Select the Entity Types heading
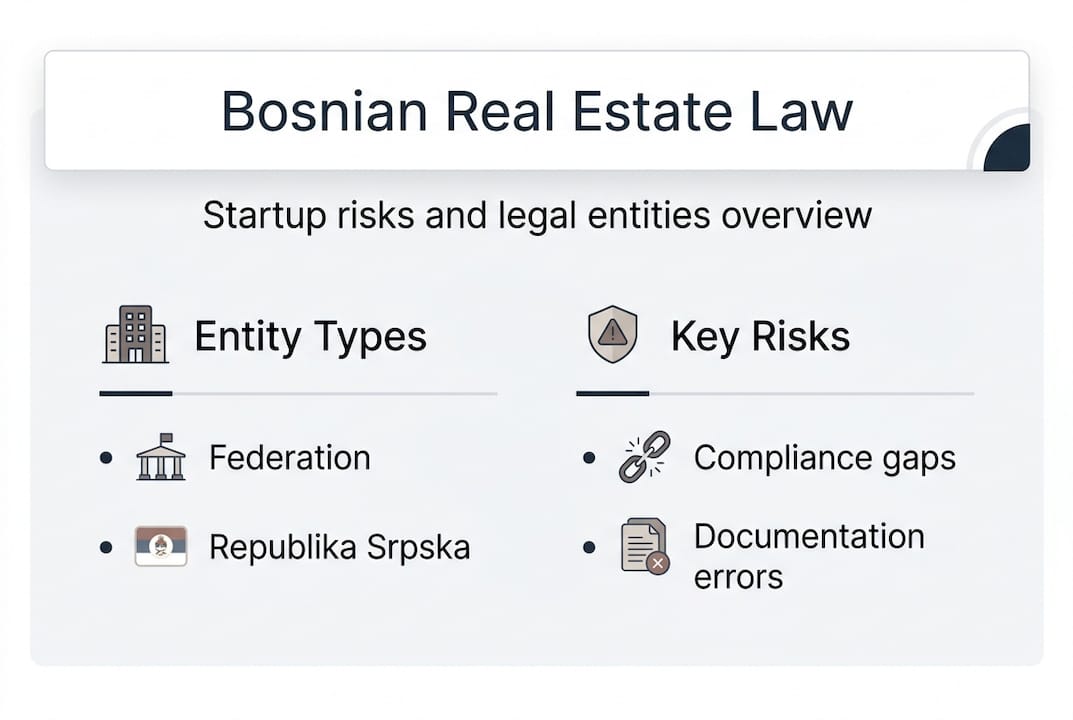Image resolution: width=1073 pixels, height=720 pixels. pos(310,337)
